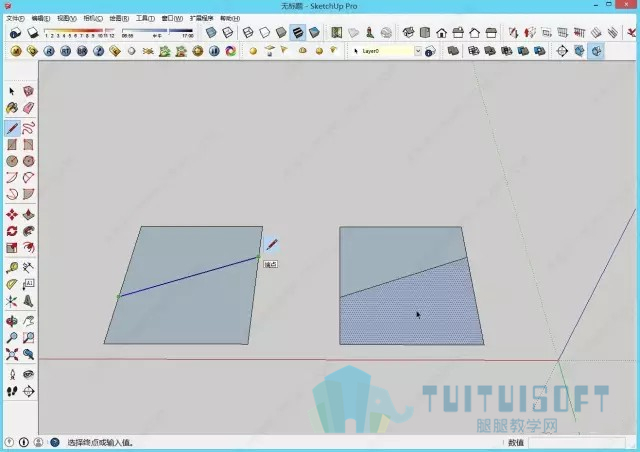The height and width of the screenshot is (452, 640).
Task: Click the Previous view tool
Action: pyautogui.click(x=28, y=354)
